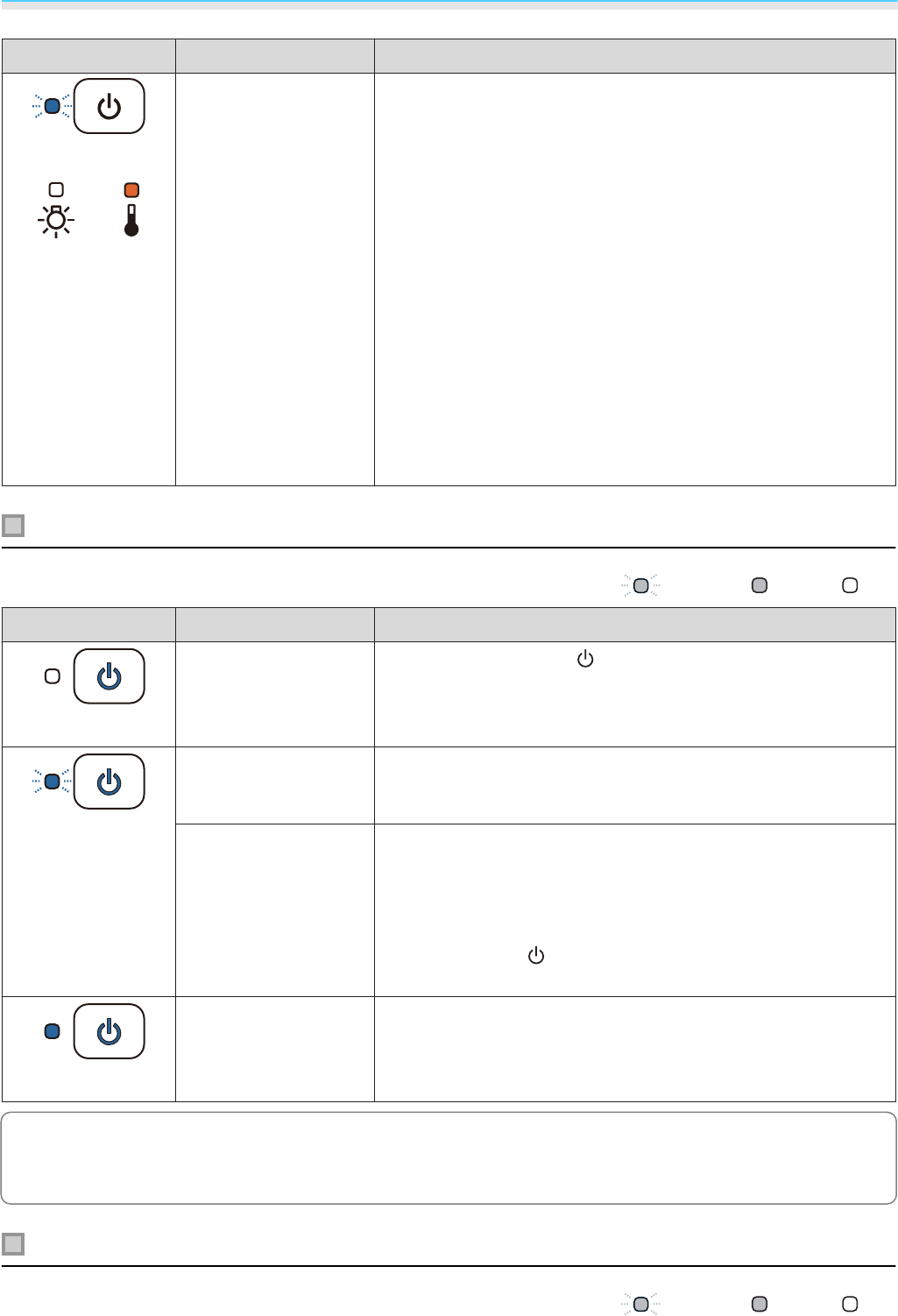Click the small power symbol in the unlit-indicator row text
This screenshot has height=1316, width=898.
[585, 659]
